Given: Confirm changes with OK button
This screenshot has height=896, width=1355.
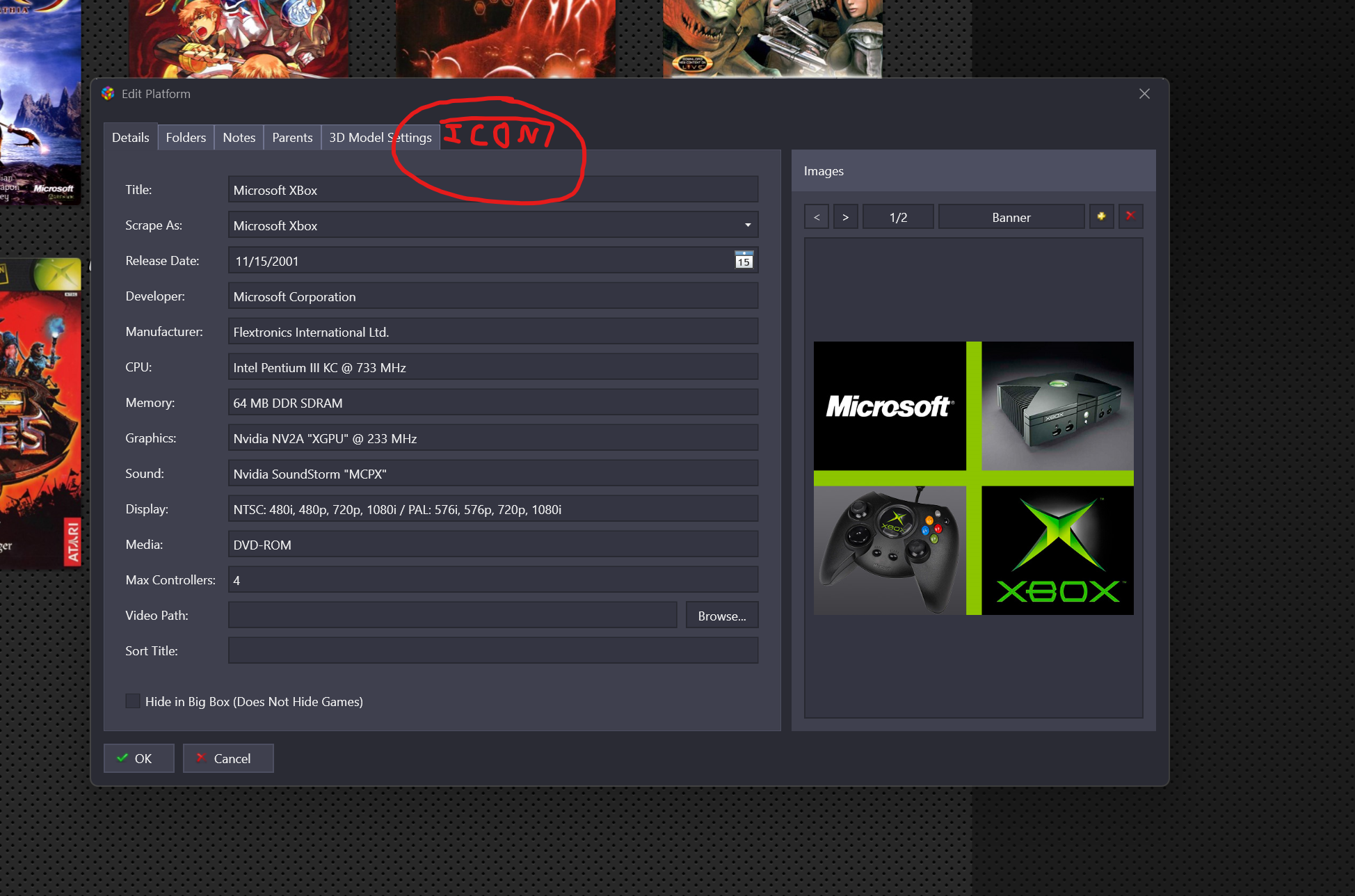Looking at the screenshot, I should [139, 758].
